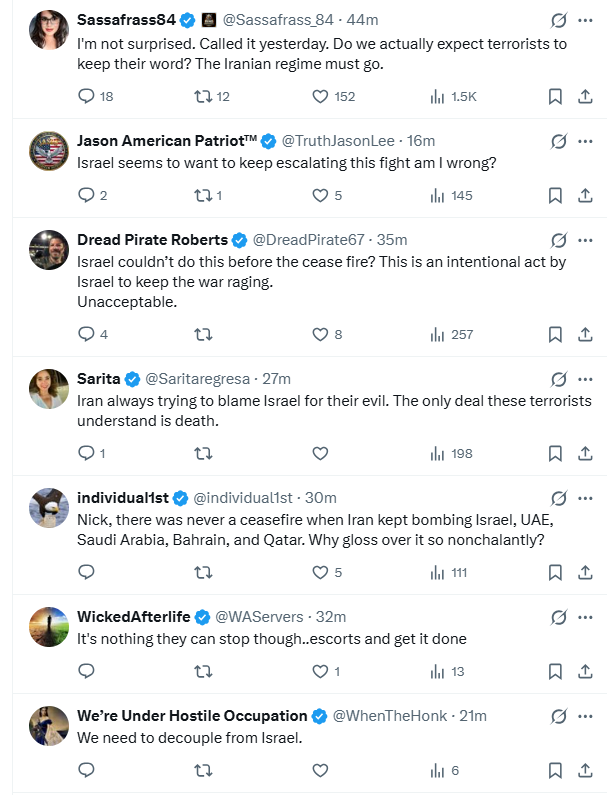This screenshot has width=607, height=795.
Task: Repost Jason American Patriot's tweet
Action: [x=203, y=196]
